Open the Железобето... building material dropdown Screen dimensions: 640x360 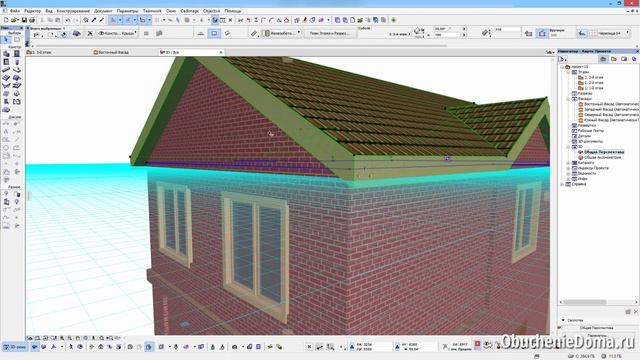281,33
